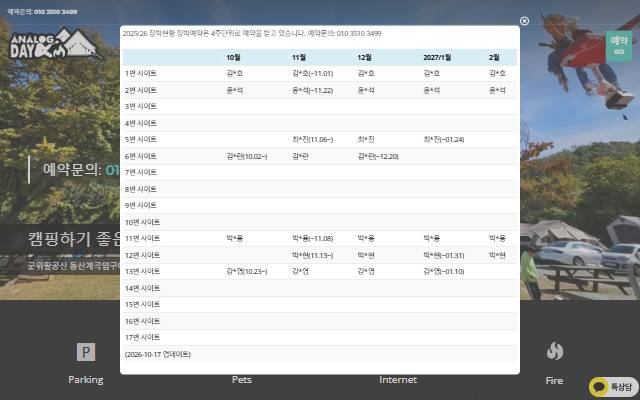Click 박*현(~01.31) cell in site 12

[x=444, y=256]
